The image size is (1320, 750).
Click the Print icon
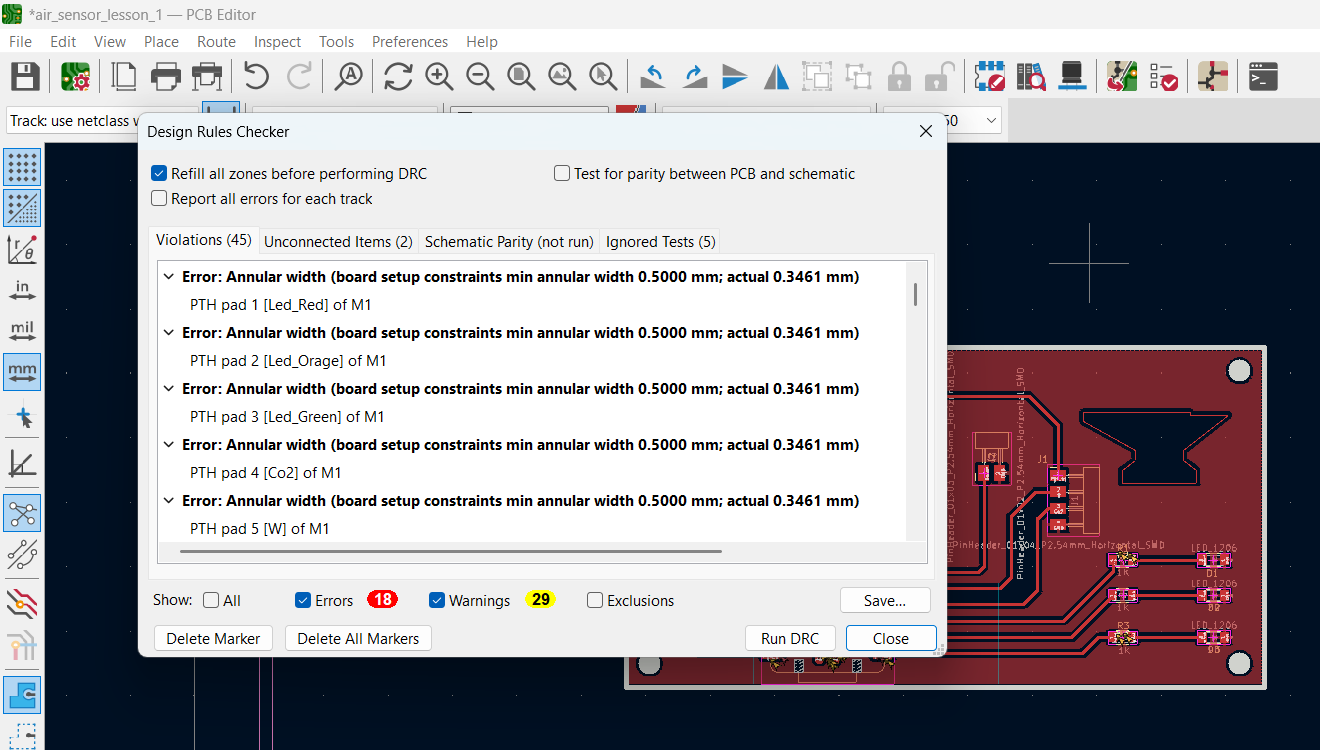click(x=165, y=76)
